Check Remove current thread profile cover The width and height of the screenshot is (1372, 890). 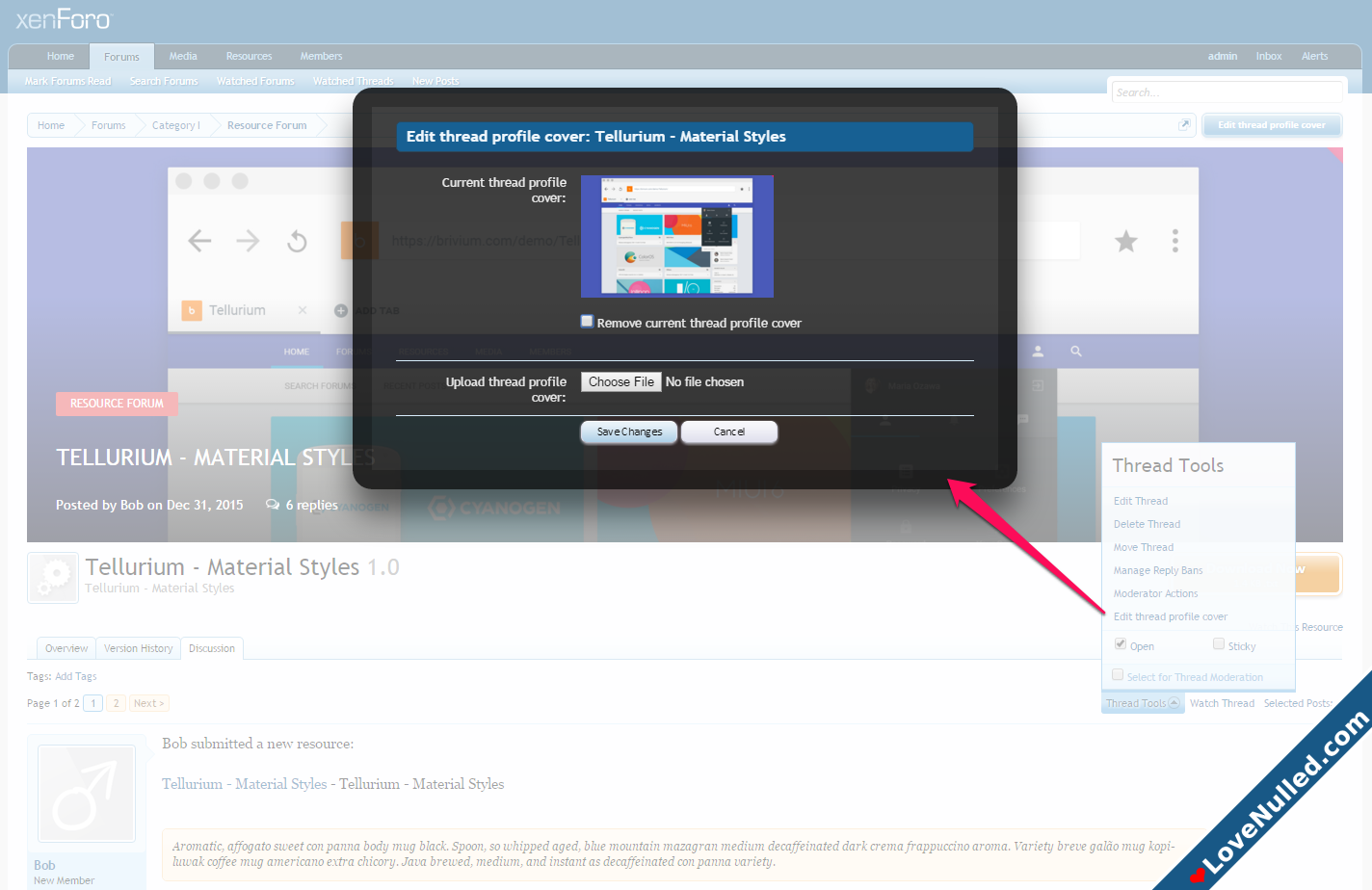587,322
